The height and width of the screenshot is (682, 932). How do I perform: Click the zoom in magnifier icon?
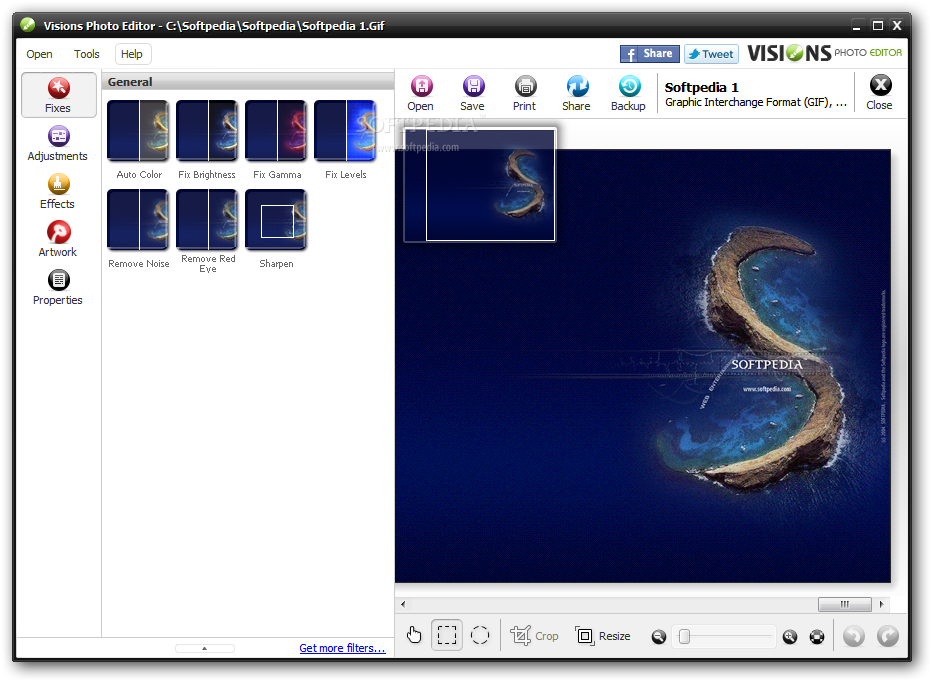789,637
